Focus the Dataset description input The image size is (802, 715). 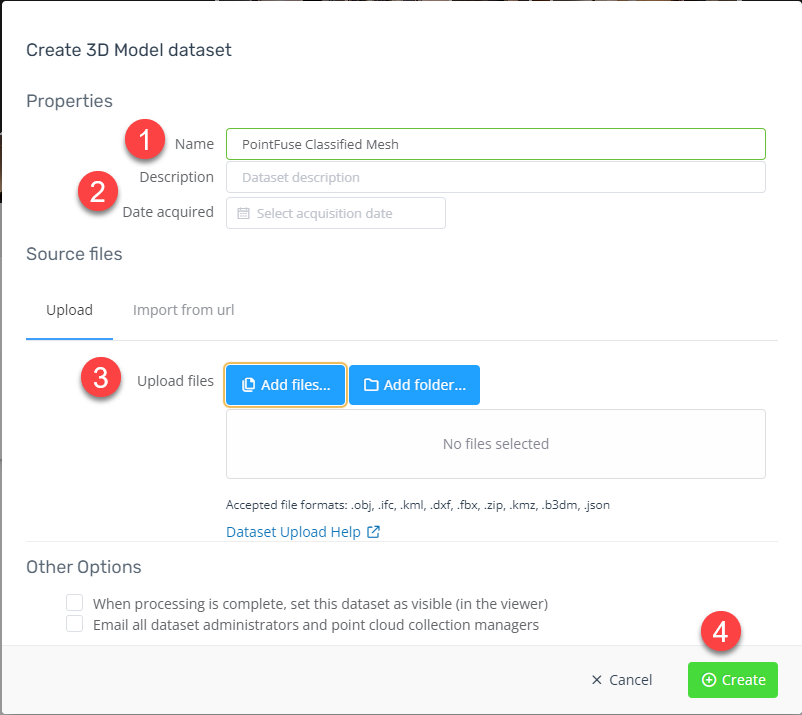click(x=495, y=177)
